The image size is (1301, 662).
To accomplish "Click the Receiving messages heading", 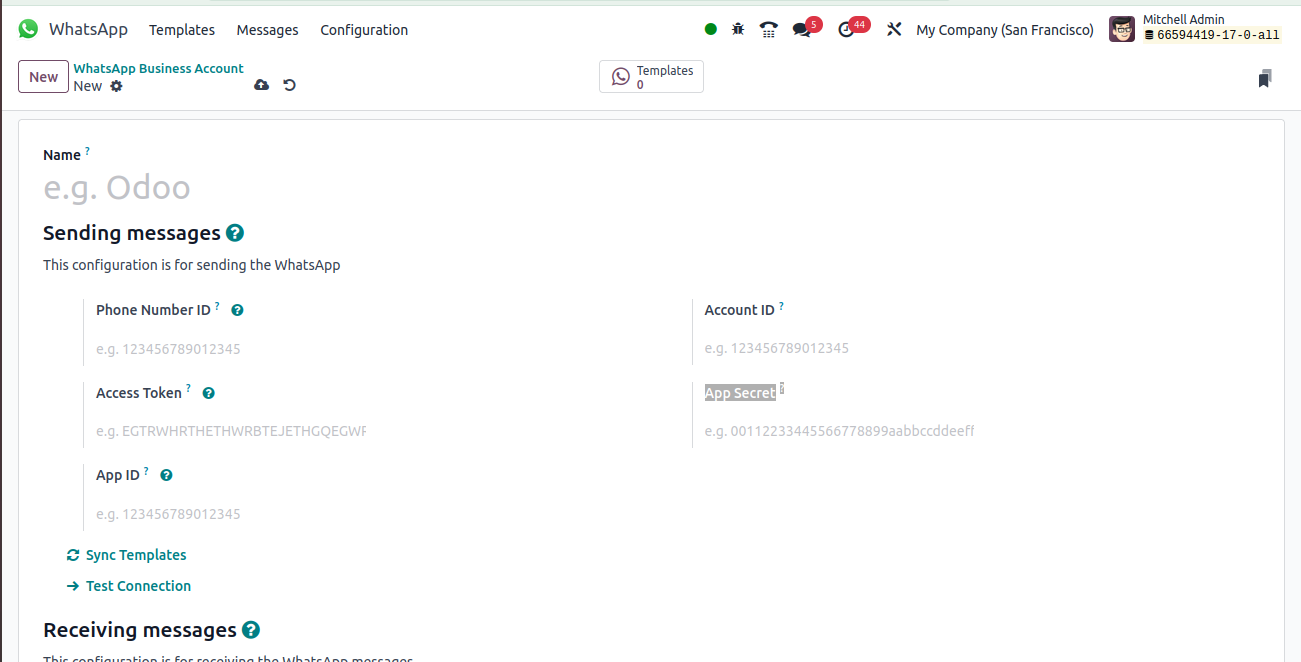I will tap(140, 630).
